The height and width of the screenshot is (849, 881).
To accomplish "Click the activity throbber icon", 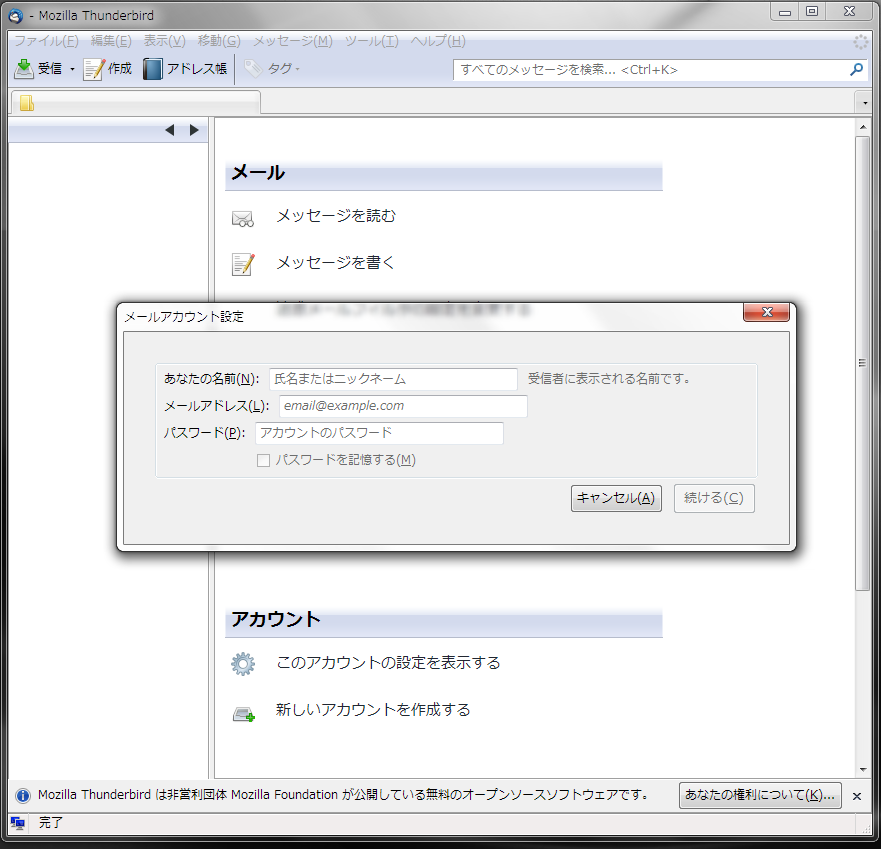I will pyautogui.click(x=860, y=42).
